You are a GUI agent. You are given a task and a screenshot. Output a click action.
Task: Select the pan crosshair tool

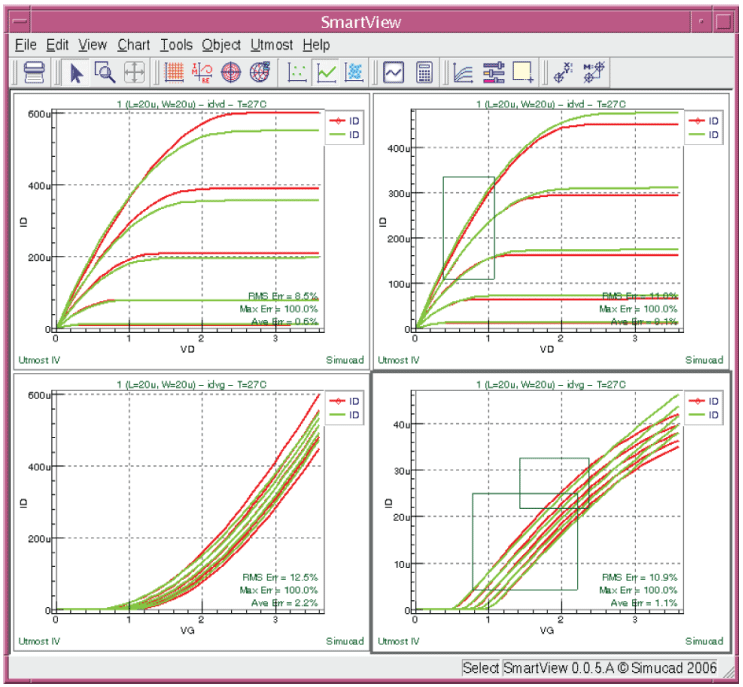pyautogui.click(x=133, y=72)
